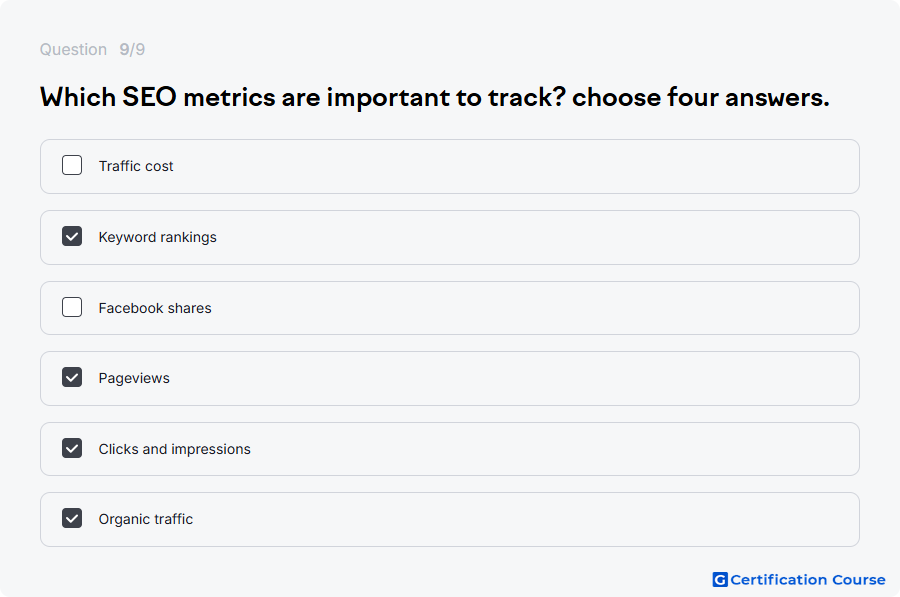Click the Clicks and impressions label
The height and width of the screenshot is (597, 900).
pos(174,449)
